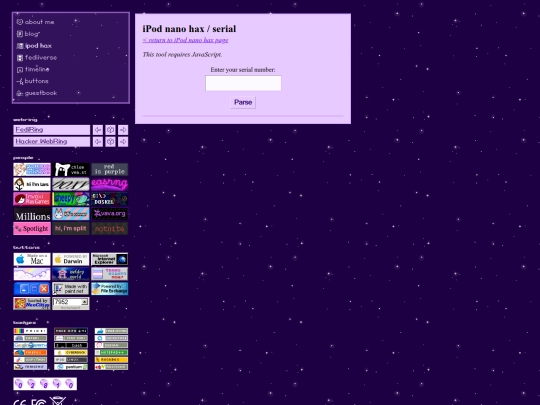
Task: Go to next FediRing site arrow
Action: (x=123, y=130)
